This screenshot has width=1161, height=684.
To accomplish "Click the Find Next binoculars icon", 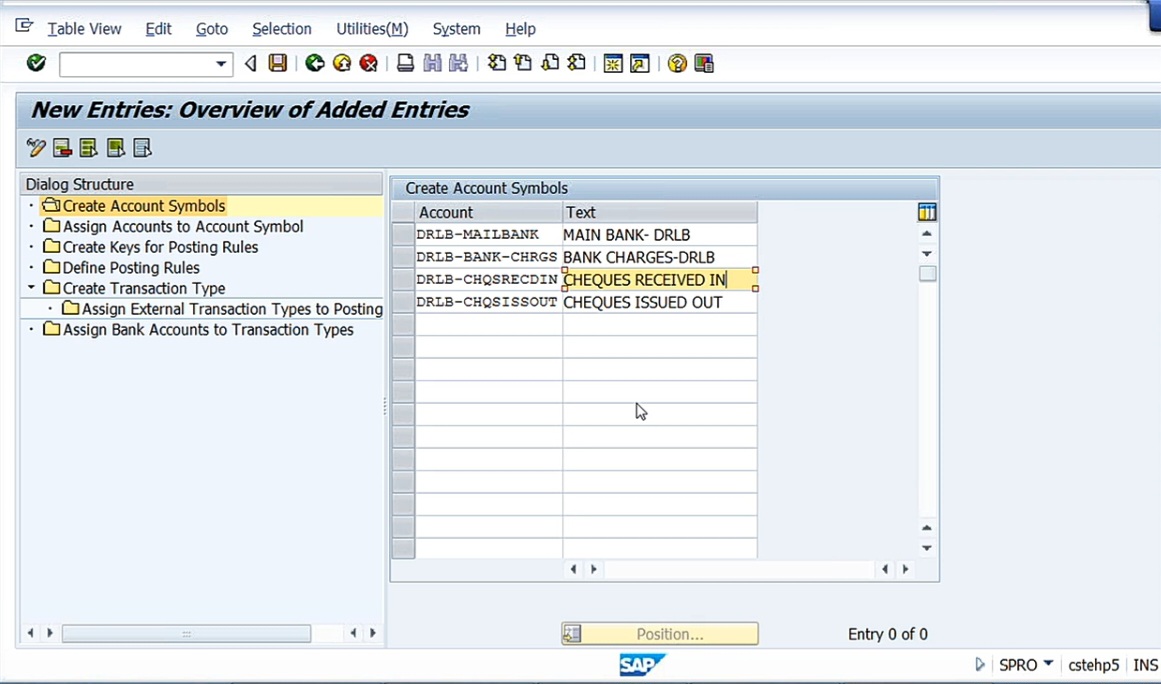I will pyautogui.click(x=459, y=63).
